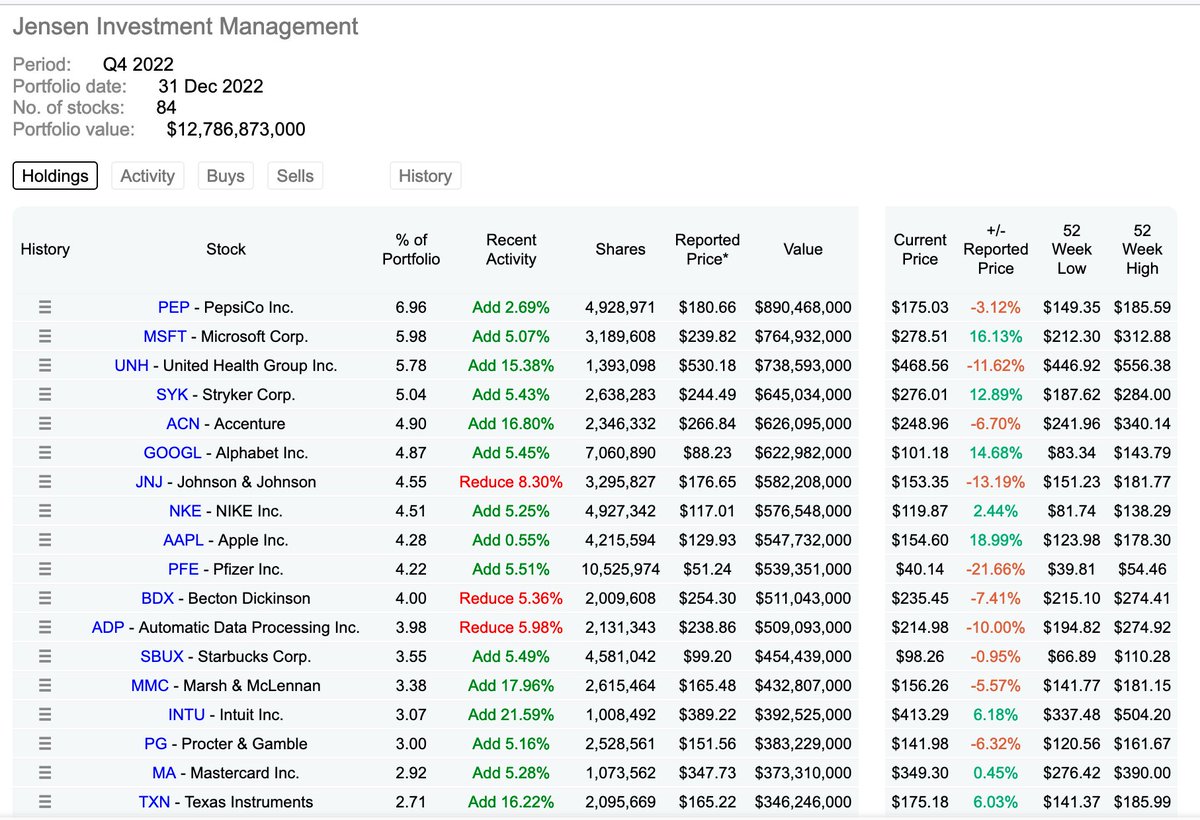Click the Current Price column header
1200x820 pixels.
920,249
